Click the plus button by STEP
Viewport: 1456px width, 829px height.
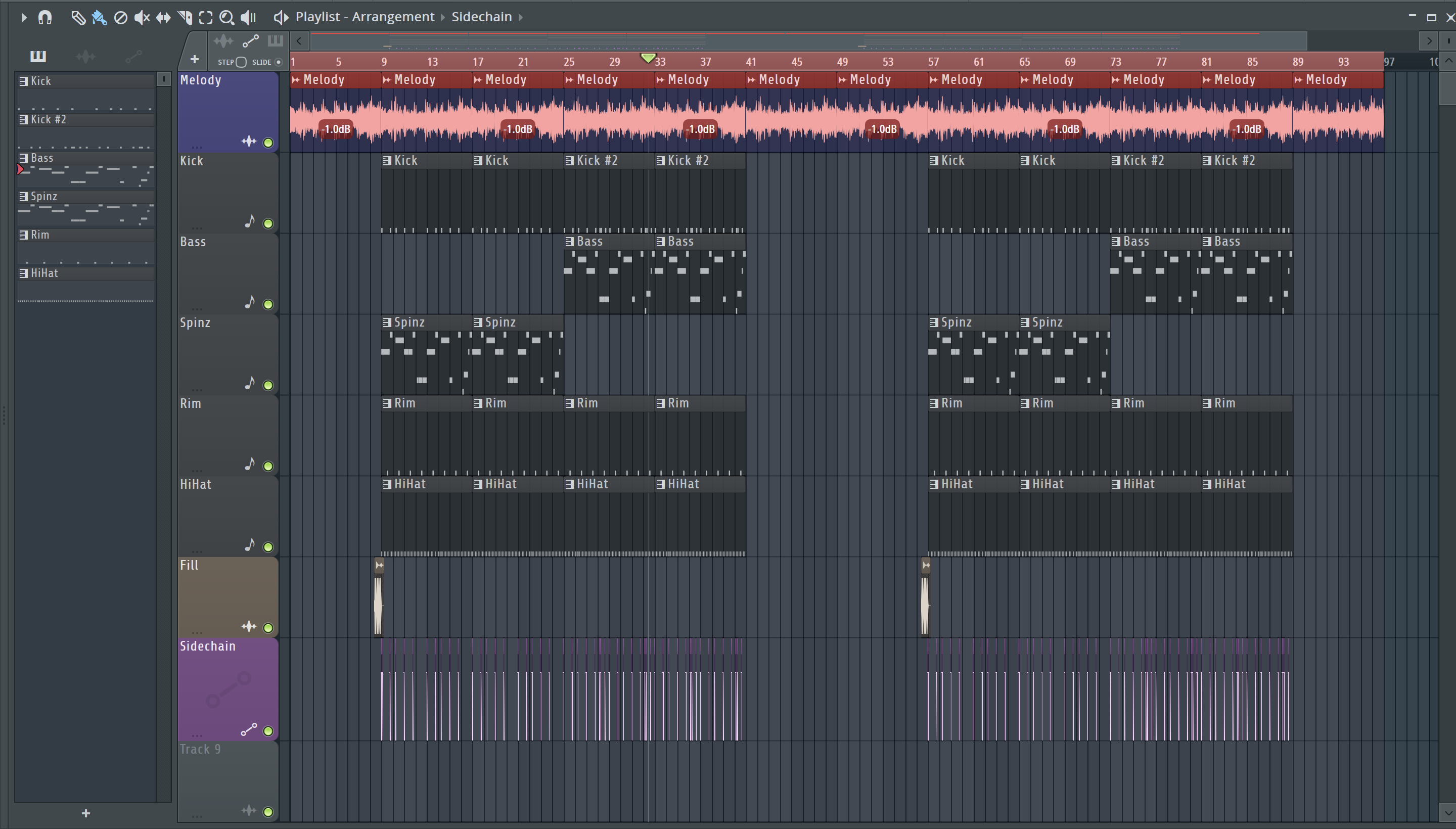coord(194,59)
